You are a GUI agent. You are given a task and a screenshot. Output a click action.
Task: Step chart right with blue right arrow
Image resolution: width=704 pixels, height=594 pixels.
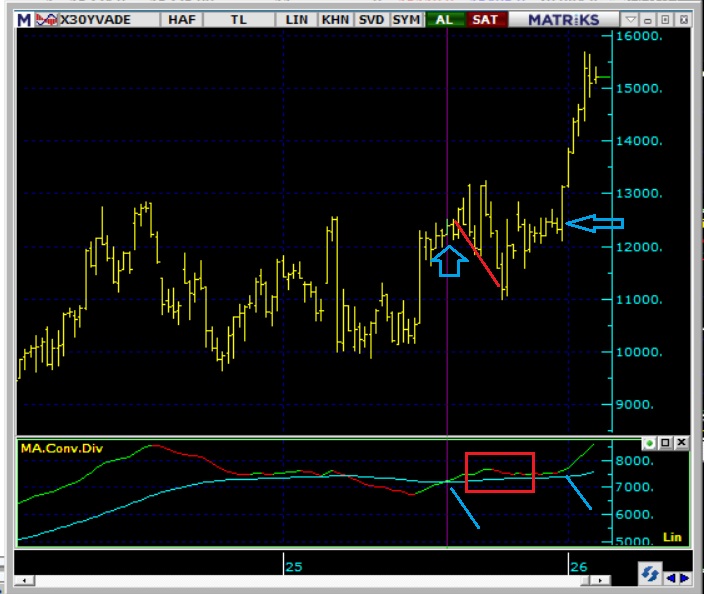click(x=685, y=577)
